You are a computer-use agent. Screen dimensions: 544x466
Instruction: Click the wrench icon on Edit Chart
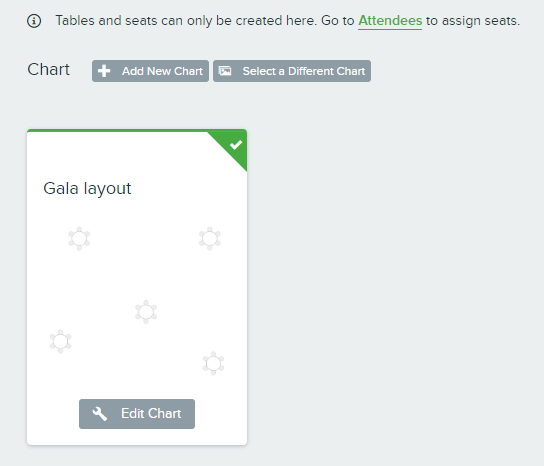(100, 414)
